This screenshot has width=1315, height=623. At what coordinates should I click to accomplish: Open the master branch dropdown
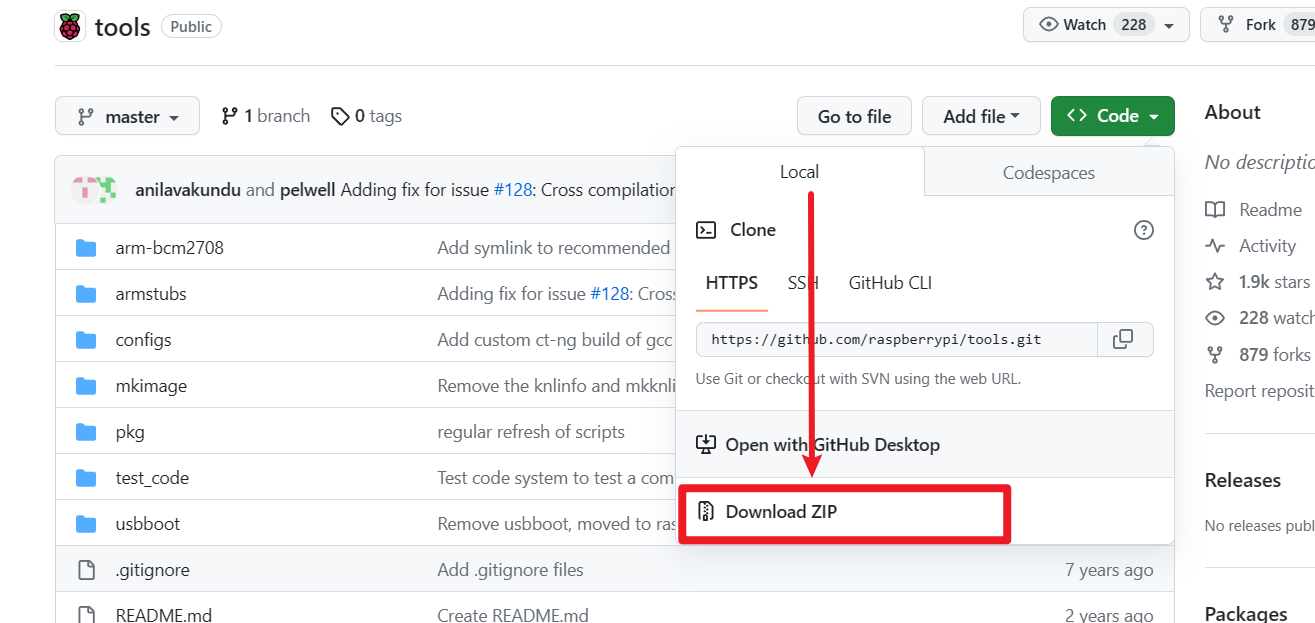pyautogui.click(x=128, y=117)
